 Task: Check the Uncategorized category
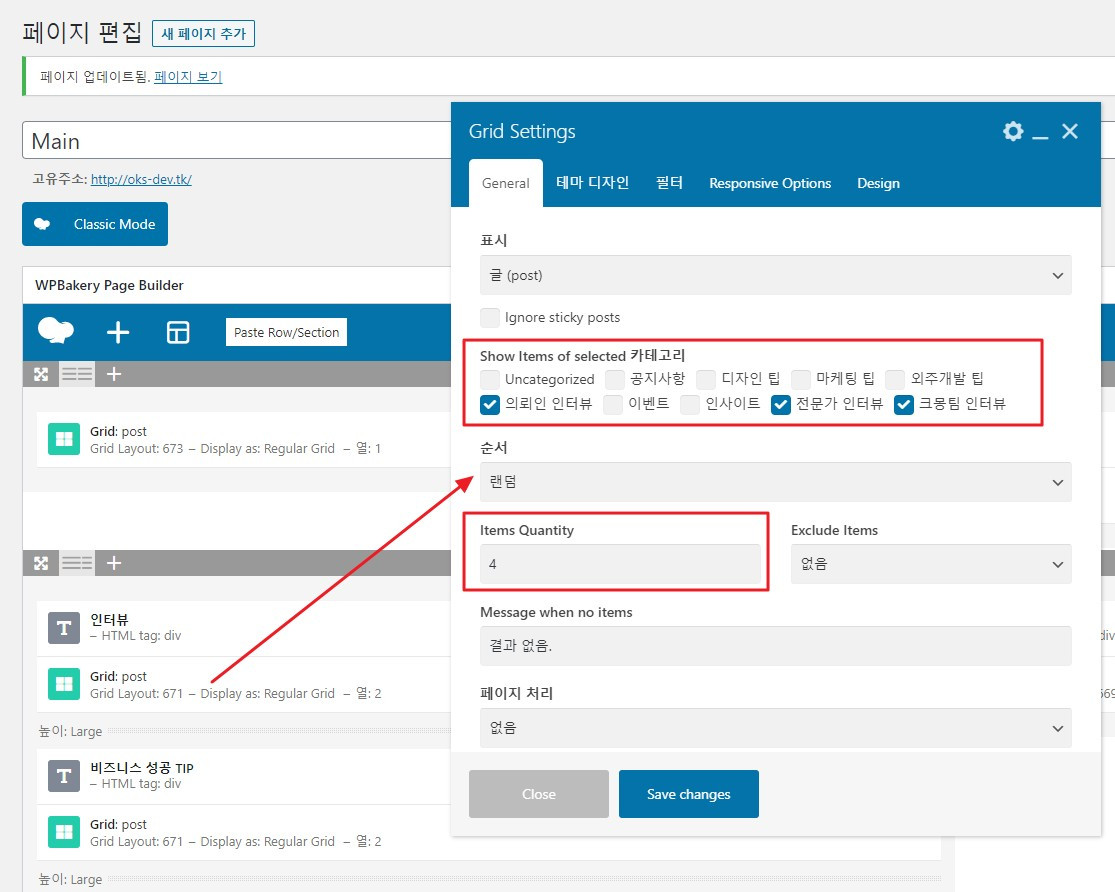pyautogui.click(x=490, y=379)
